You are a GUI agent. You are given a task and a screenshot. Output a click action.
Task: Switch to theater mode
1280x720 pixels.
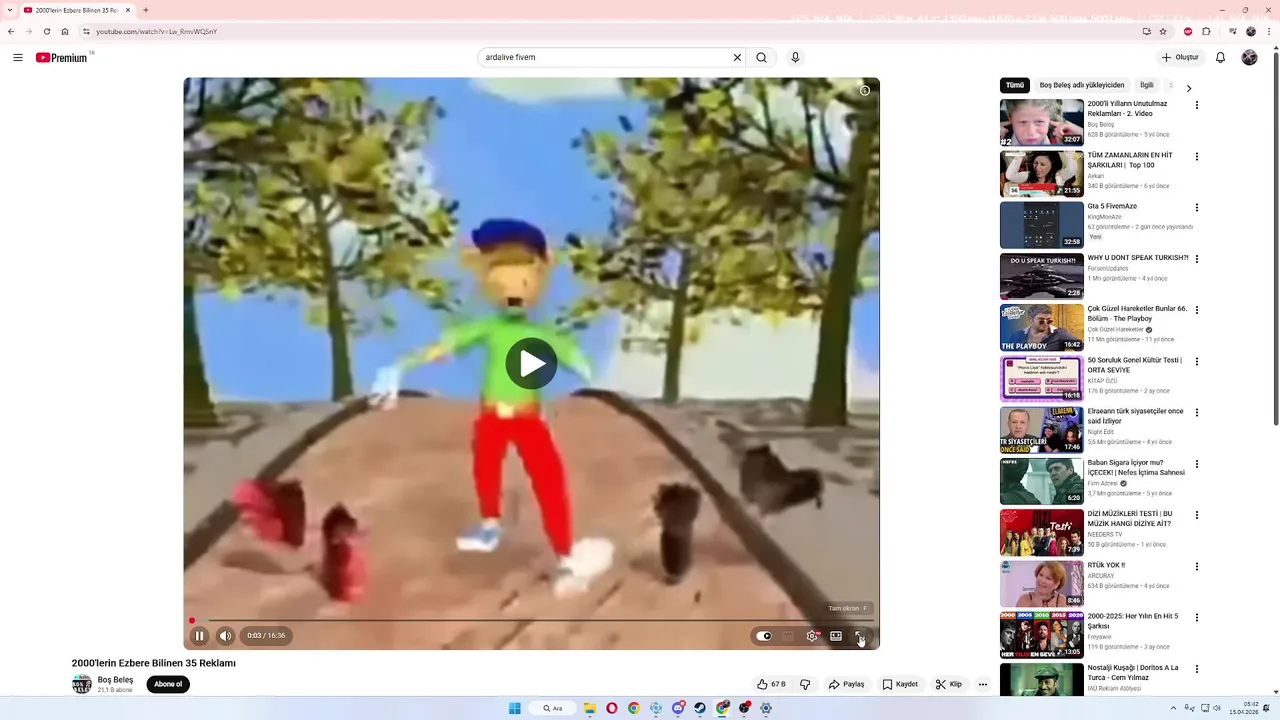pos(836,636)
